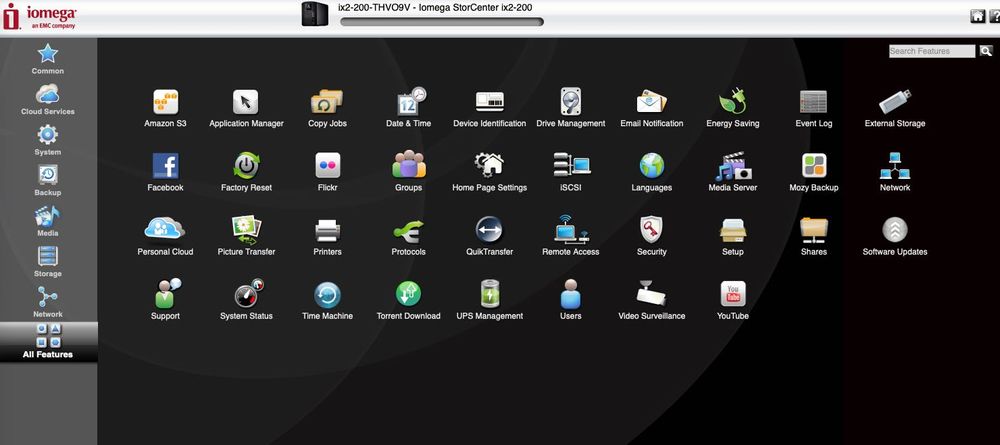
Task: Click the storage usage progress bar
Action: [x=442, y=22]
